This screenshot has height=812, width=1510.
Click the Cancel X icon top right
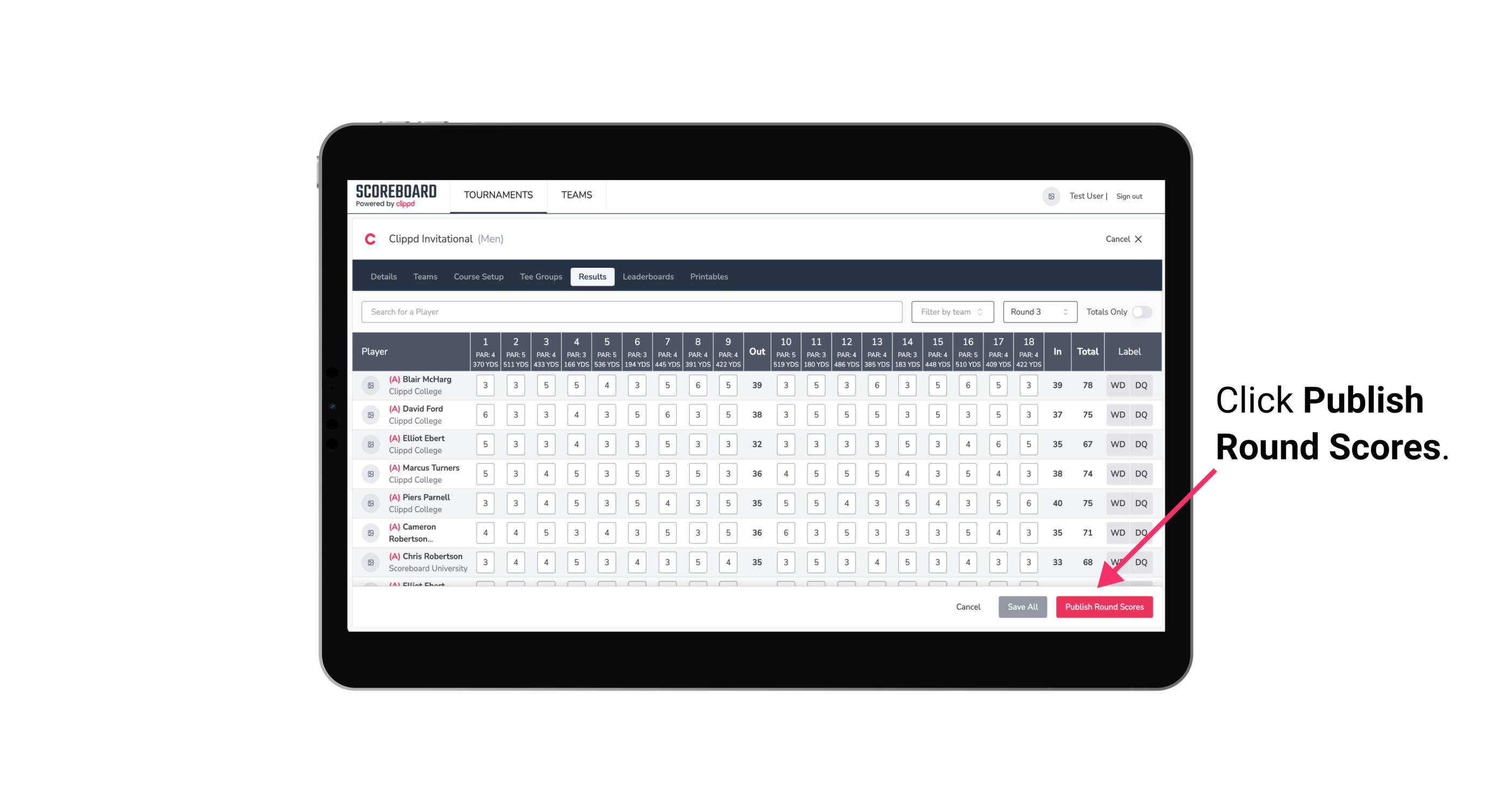[x=1140, y=238]
